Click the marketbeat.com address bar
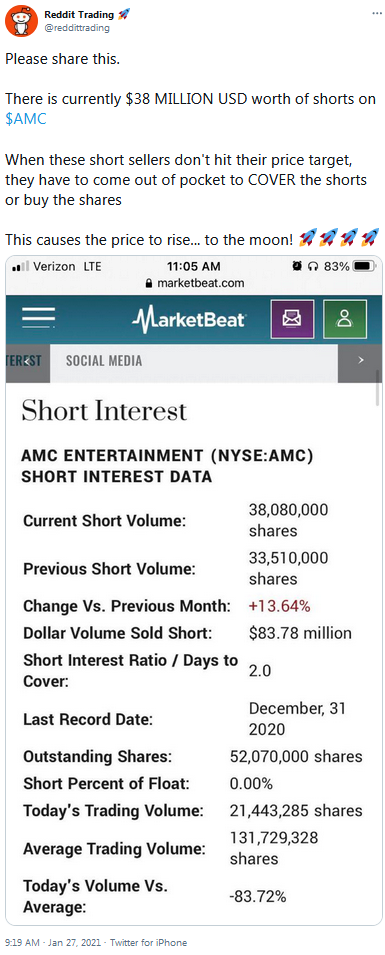Image resolution: width=385 pixels, height=955 pixels. coord(193,283)
